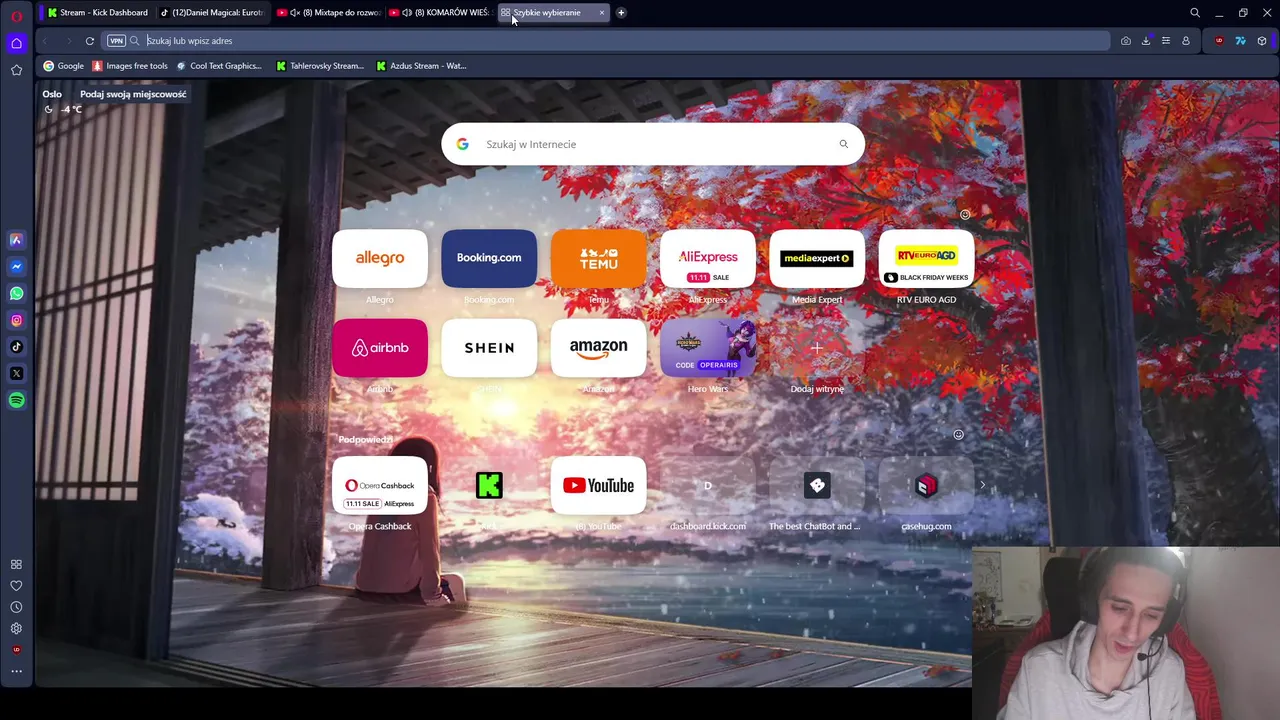Open the AliExpress speed dial tile
The width and height of the screenshot is (1280, 720).
pyautogui.click(x=708, y=258)
